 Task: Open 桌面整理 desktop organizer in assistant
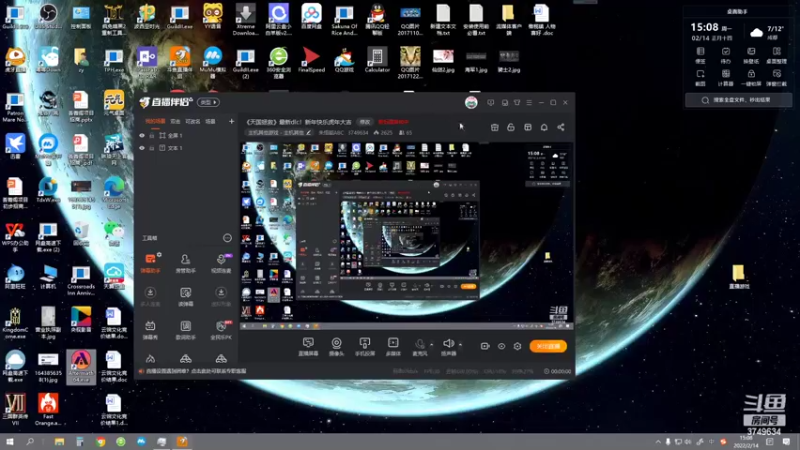tap(777, 55)
